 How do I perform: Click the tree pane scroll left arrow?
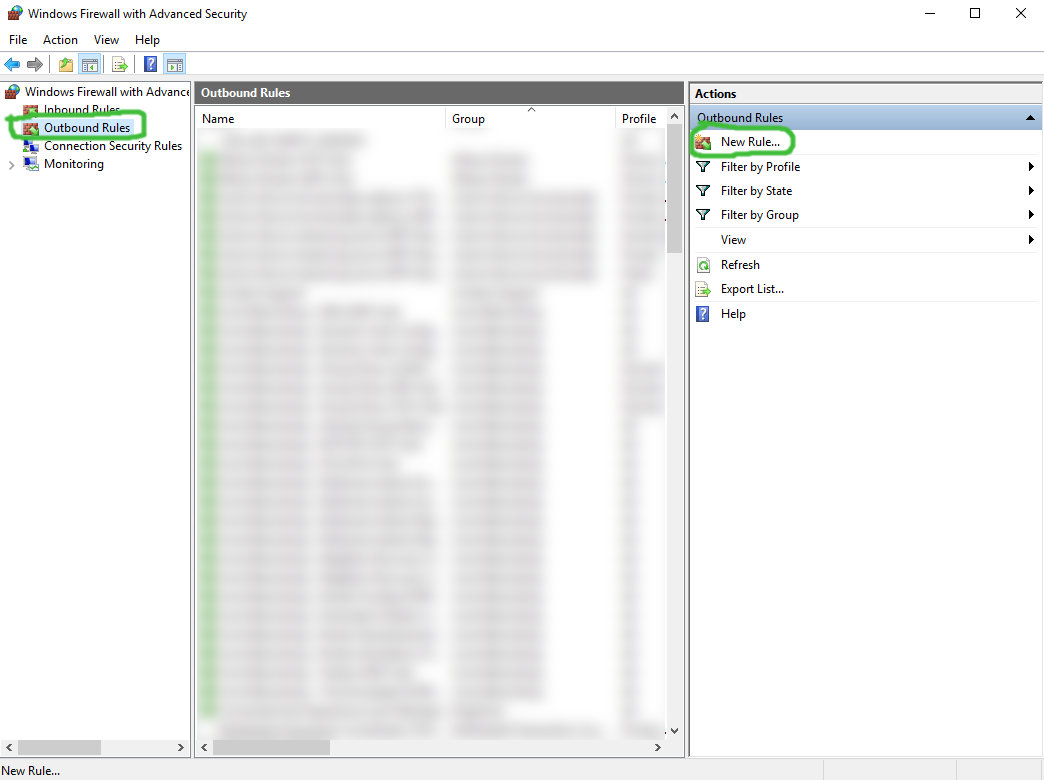pyautogui.click(x=9, y=747)
